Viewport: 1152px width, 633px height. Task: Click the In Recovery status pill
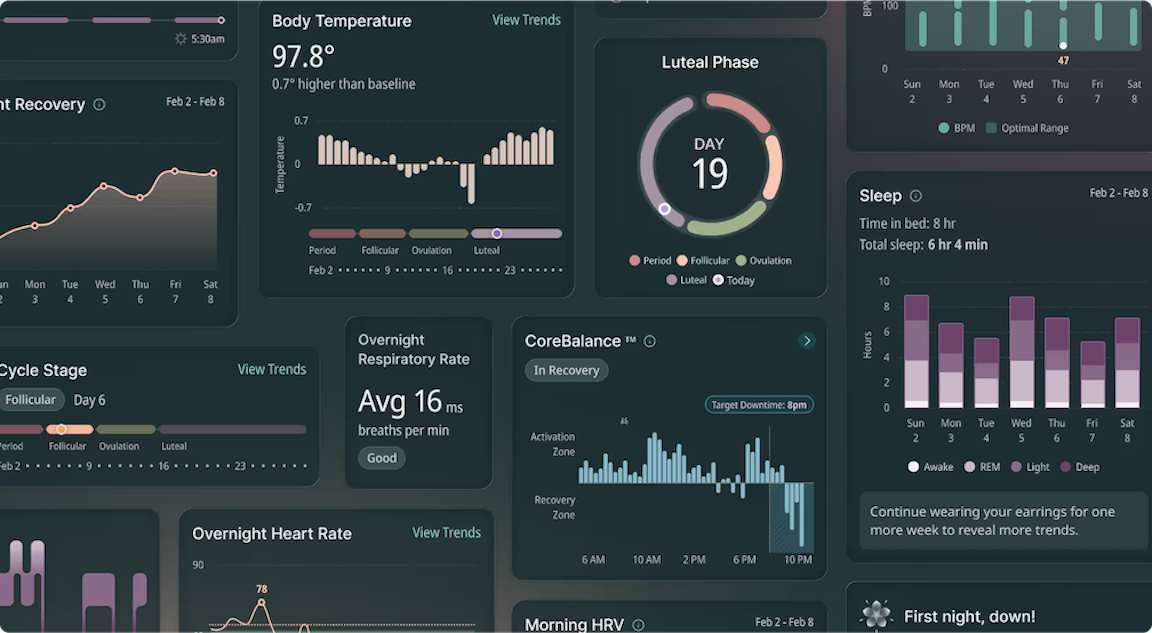point(566,370)
